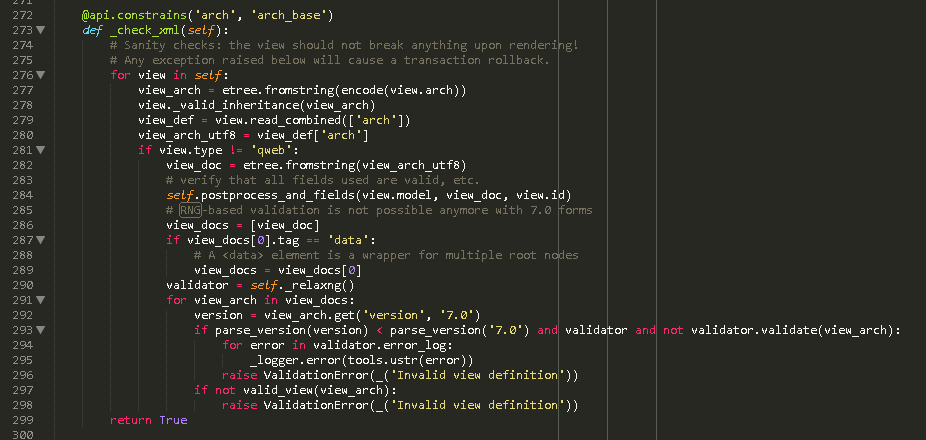Click line number 284 in the gutter
The image size is (926, 440).
[x=22, y=195]
